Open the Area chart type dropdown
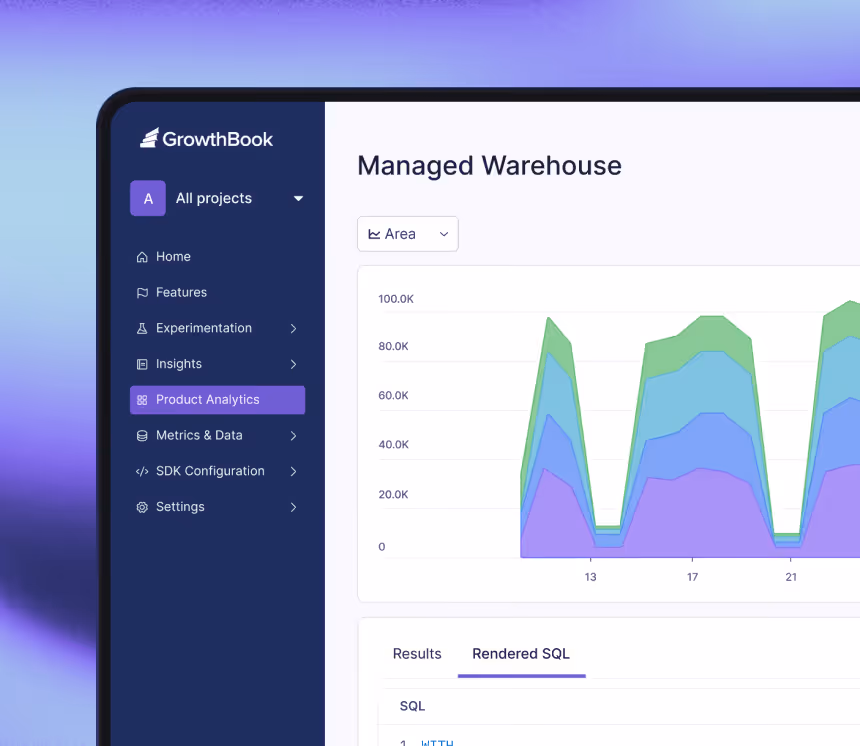 tap(408, 234)
